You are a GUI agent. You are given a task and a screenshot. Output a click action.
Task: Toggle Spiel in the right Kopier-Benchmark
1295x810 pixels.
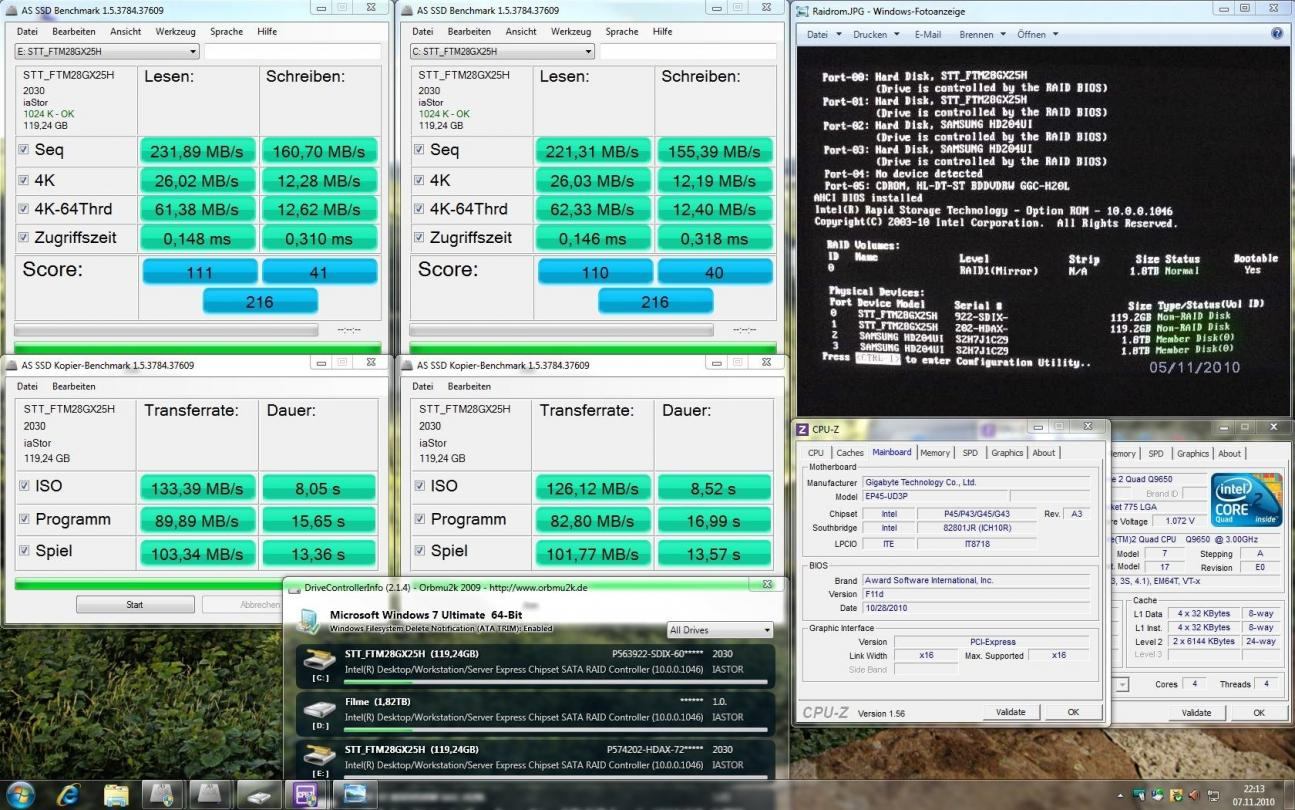tap(419, 551)
